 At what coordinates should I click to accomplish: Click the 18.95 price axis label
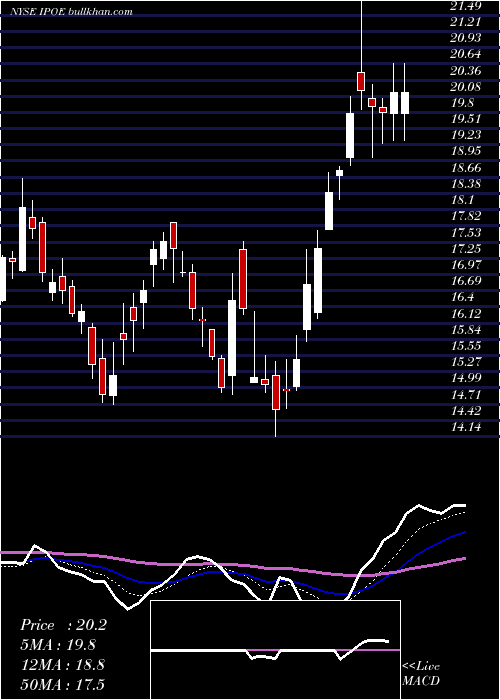point(466,151)
